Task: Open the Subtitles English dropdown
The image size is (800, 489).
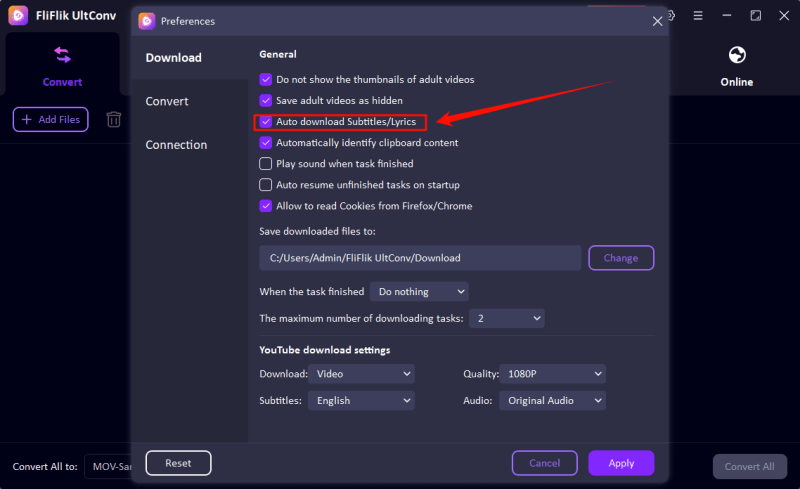Action: tap(361, 401)
